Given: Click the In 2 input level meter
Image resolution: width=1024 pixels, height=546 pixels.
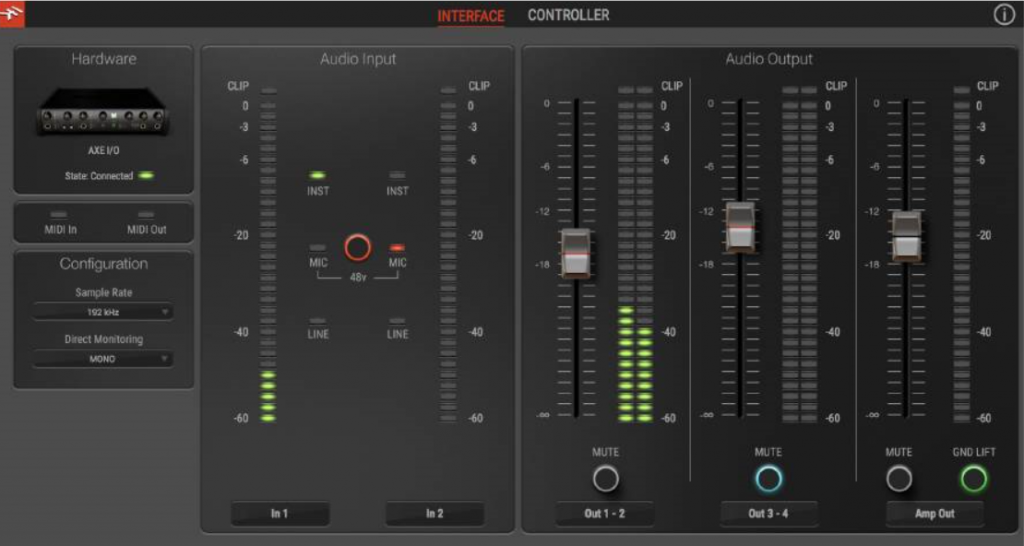Looking at the screenshot, I should click(448, 254).
